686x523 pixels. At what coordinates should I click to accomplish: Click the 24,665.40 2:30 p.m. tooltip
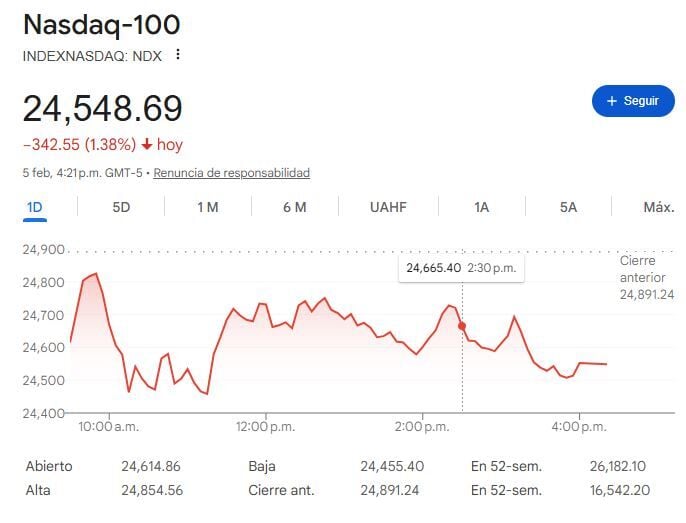(461, 268)
